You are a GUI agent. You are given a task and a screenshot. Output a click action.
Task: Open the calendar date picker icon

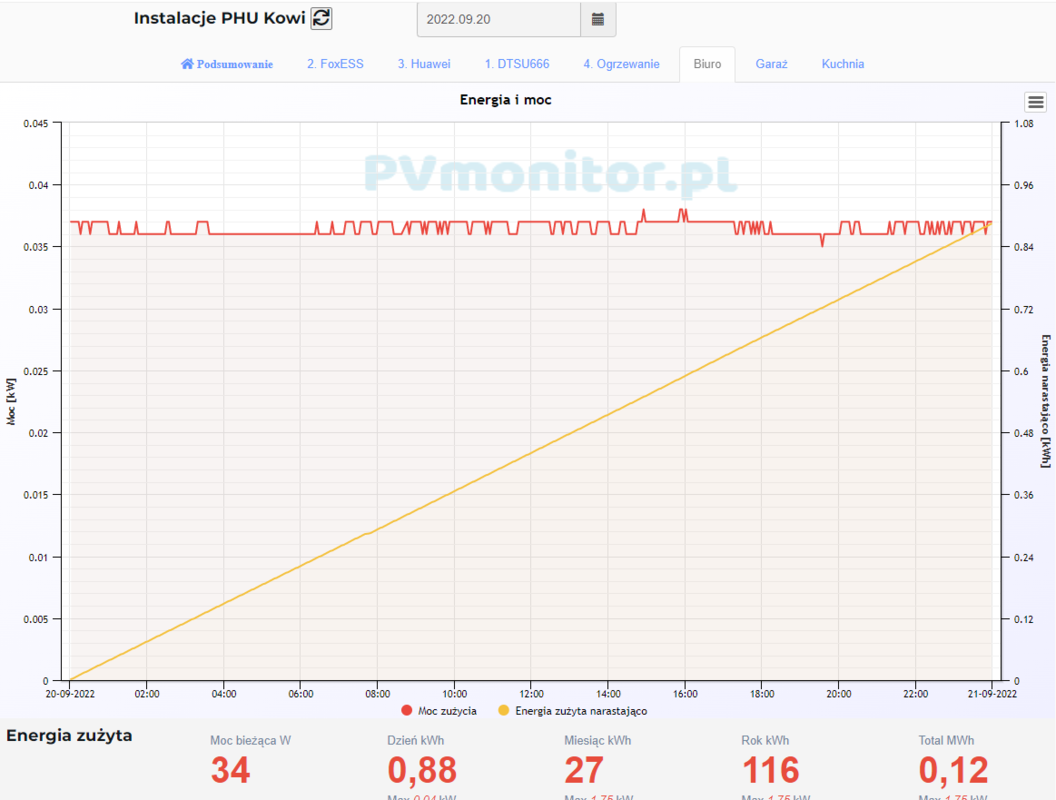pos(597,19)
